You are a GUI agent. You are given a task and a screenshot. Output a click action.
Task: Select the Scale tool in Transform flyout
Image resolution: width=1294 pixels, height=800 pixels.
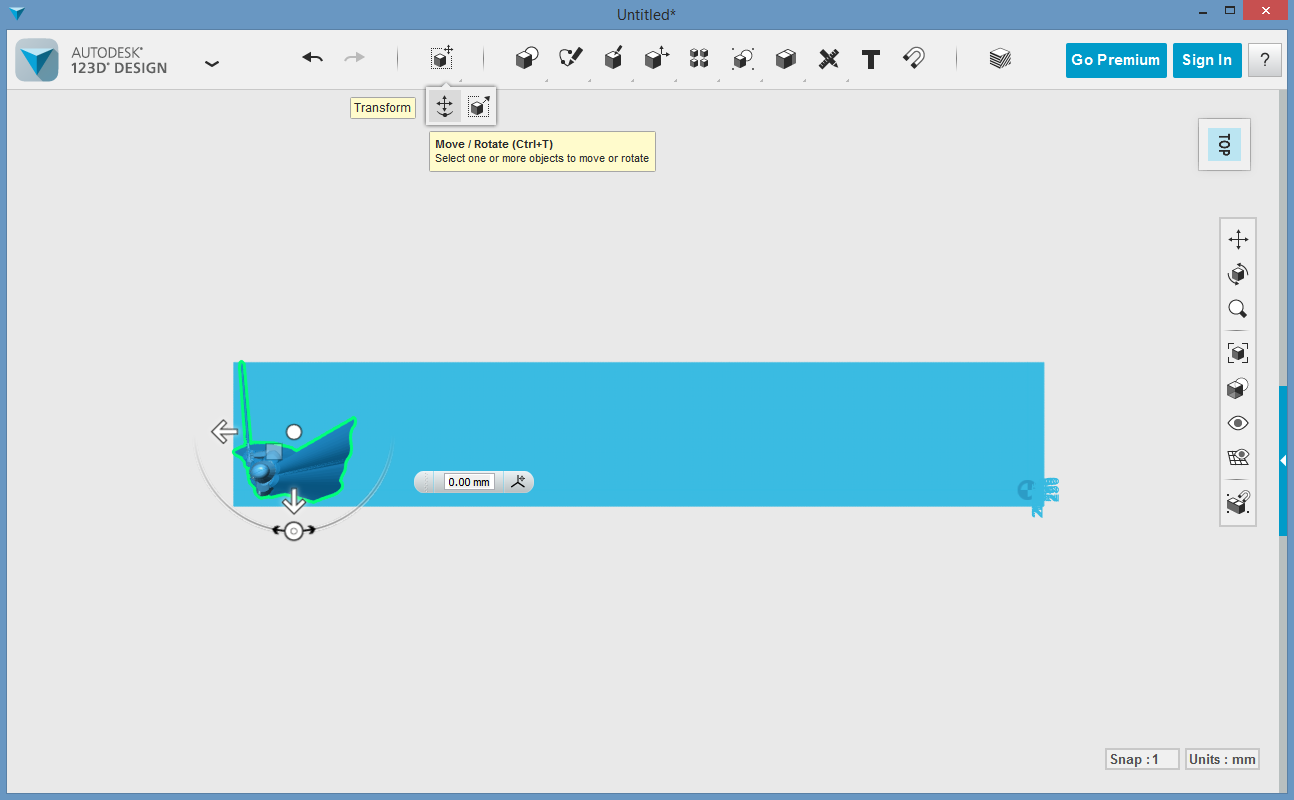pos(479,107)
